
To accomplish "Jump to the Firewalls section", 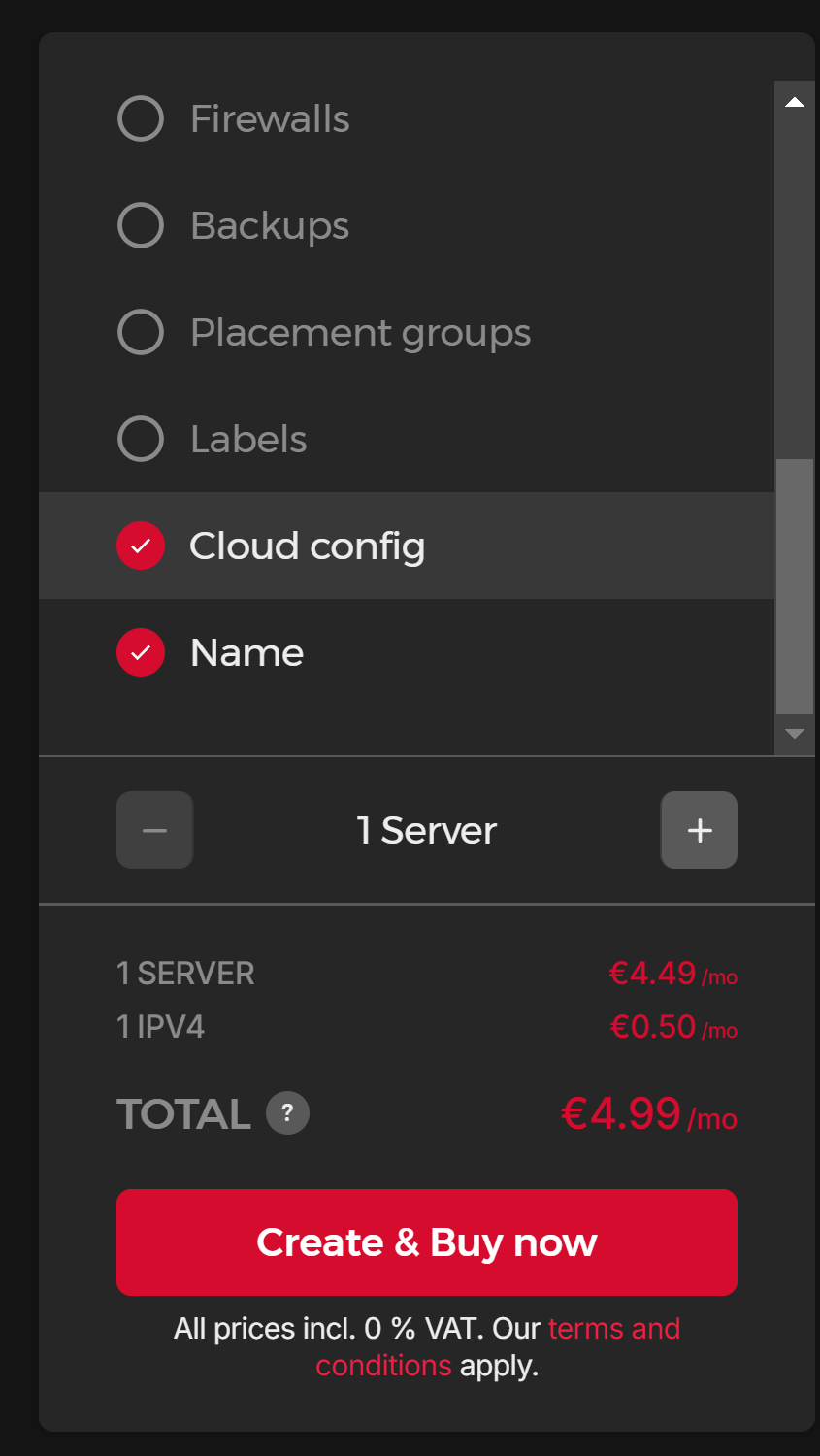I will click(270, 118).
